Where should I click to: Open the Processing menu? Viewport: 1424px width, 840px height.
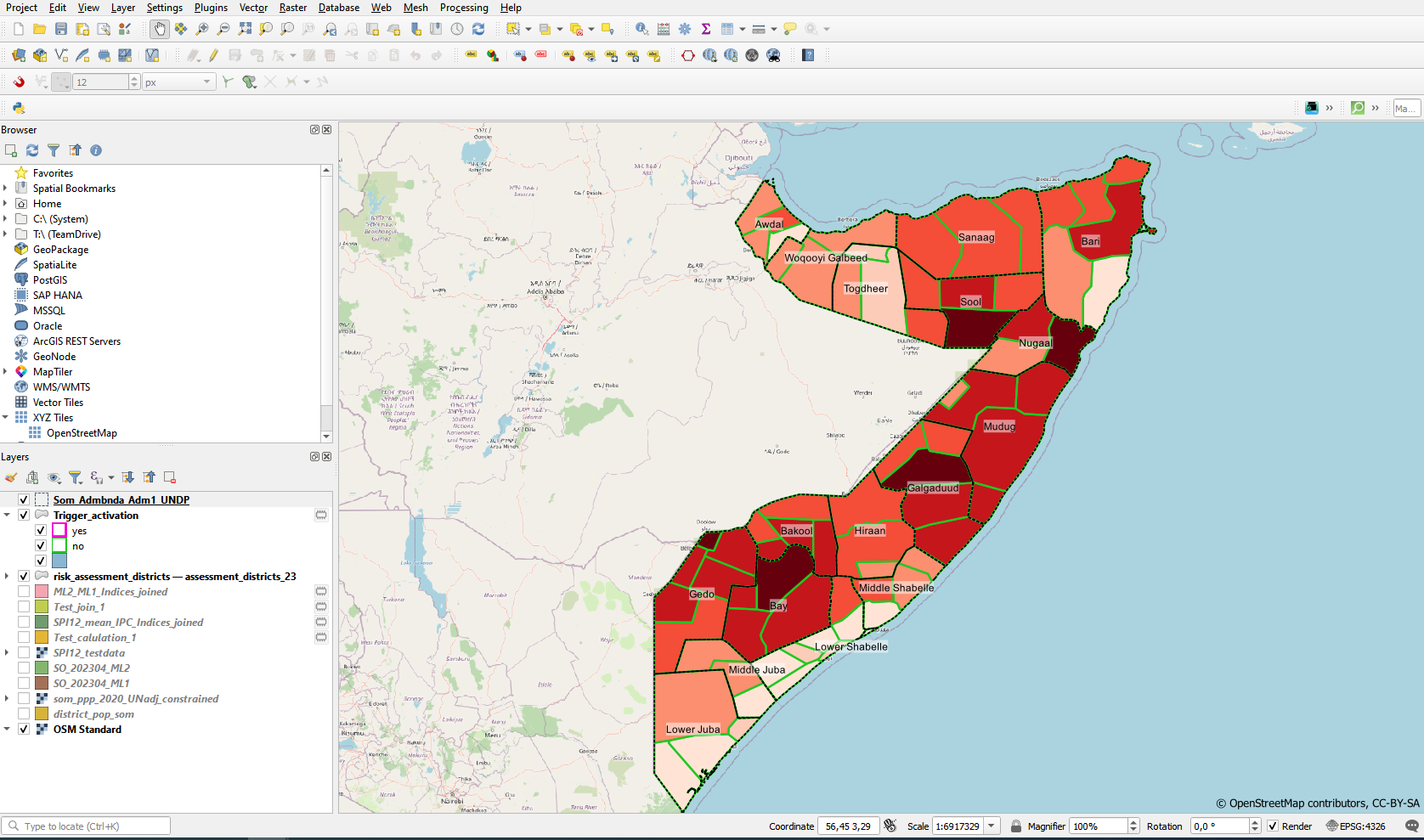(x=464, y=8)
